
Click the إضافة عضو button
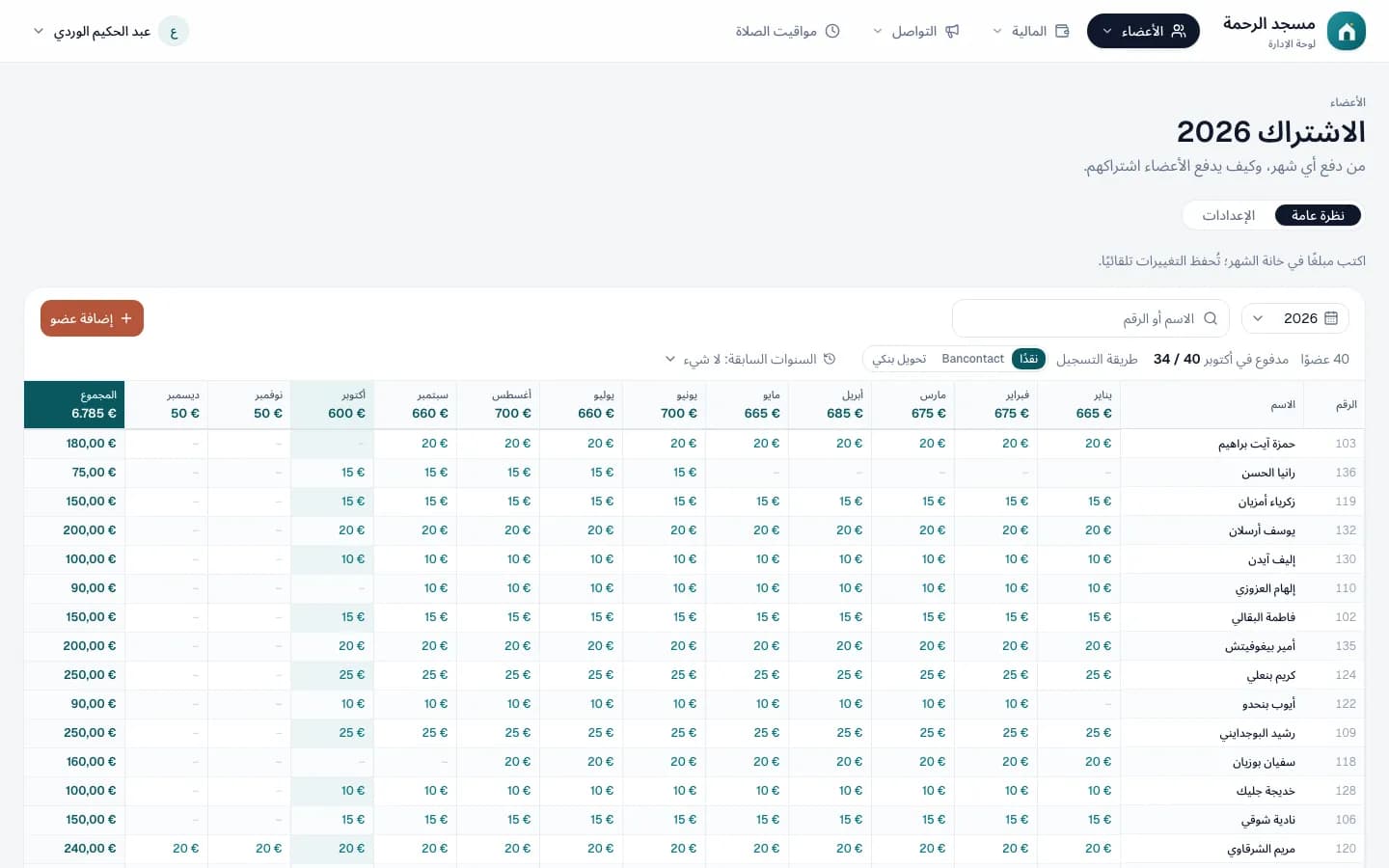coord(92,318)
